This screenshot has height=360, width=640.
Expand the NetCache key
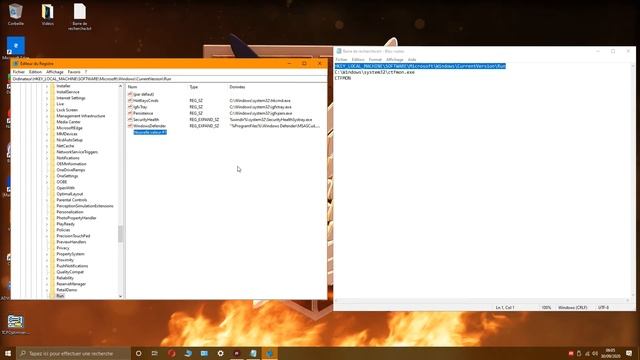pyautogui.click(x=47, y=146)
